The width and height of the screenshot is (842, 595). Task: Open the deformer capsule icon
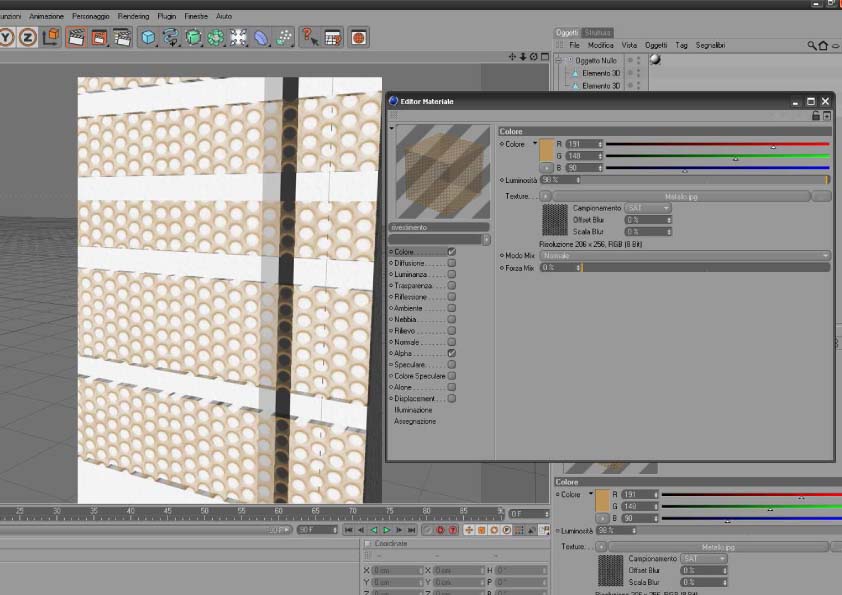261,38
